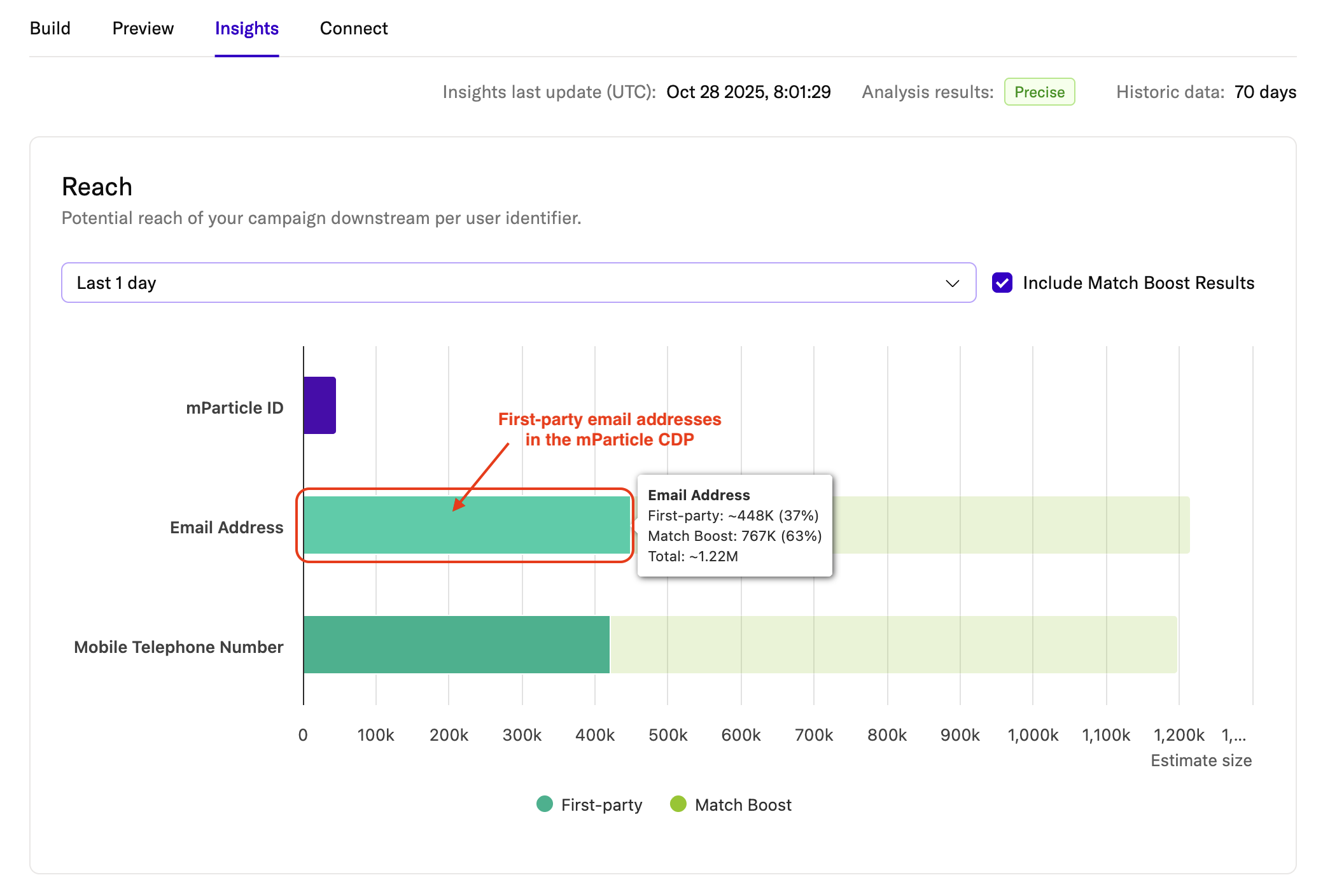
Task: Click the First-party legend label
Action: [x=601, y=805]
